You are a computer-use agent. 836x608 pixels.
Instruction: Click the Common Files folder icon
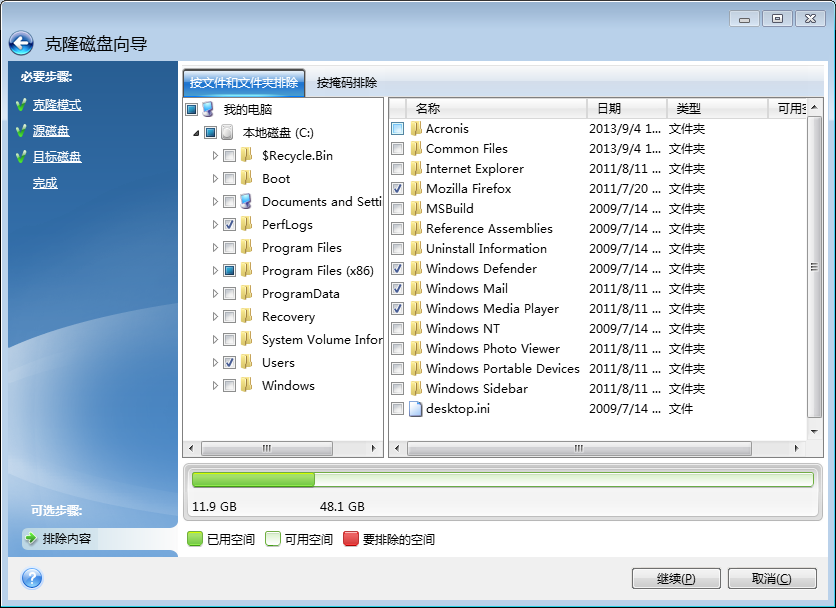(416, 148)
